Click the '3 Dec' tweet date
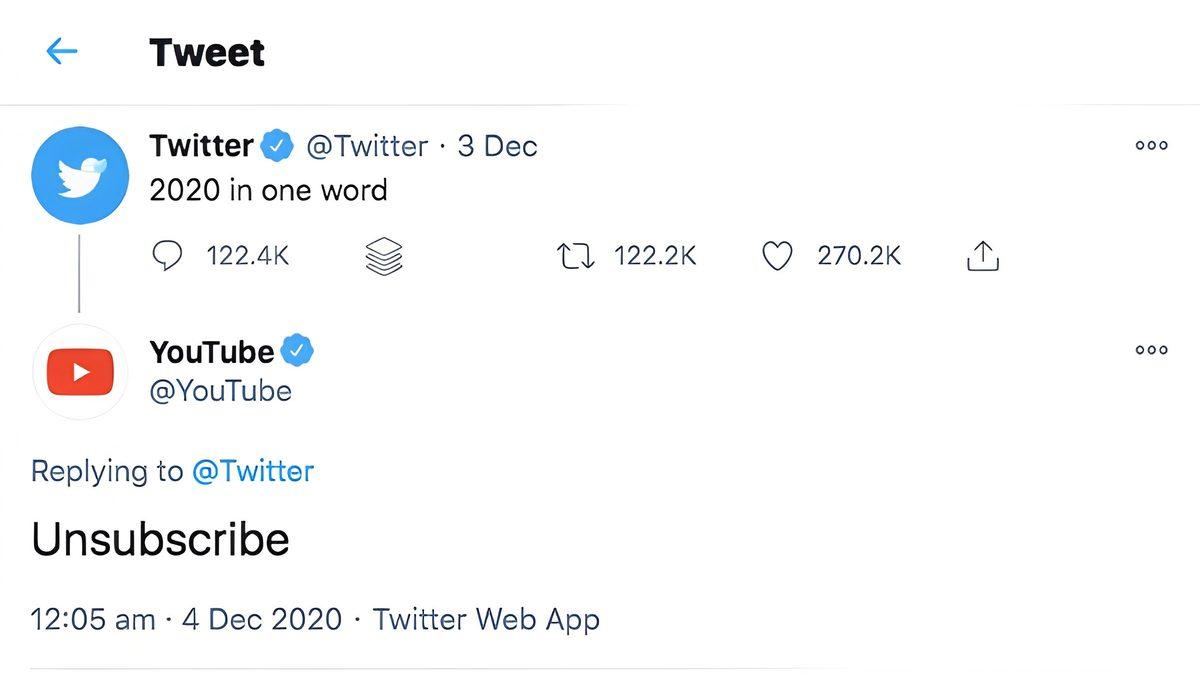 click(x=497, y=146)
